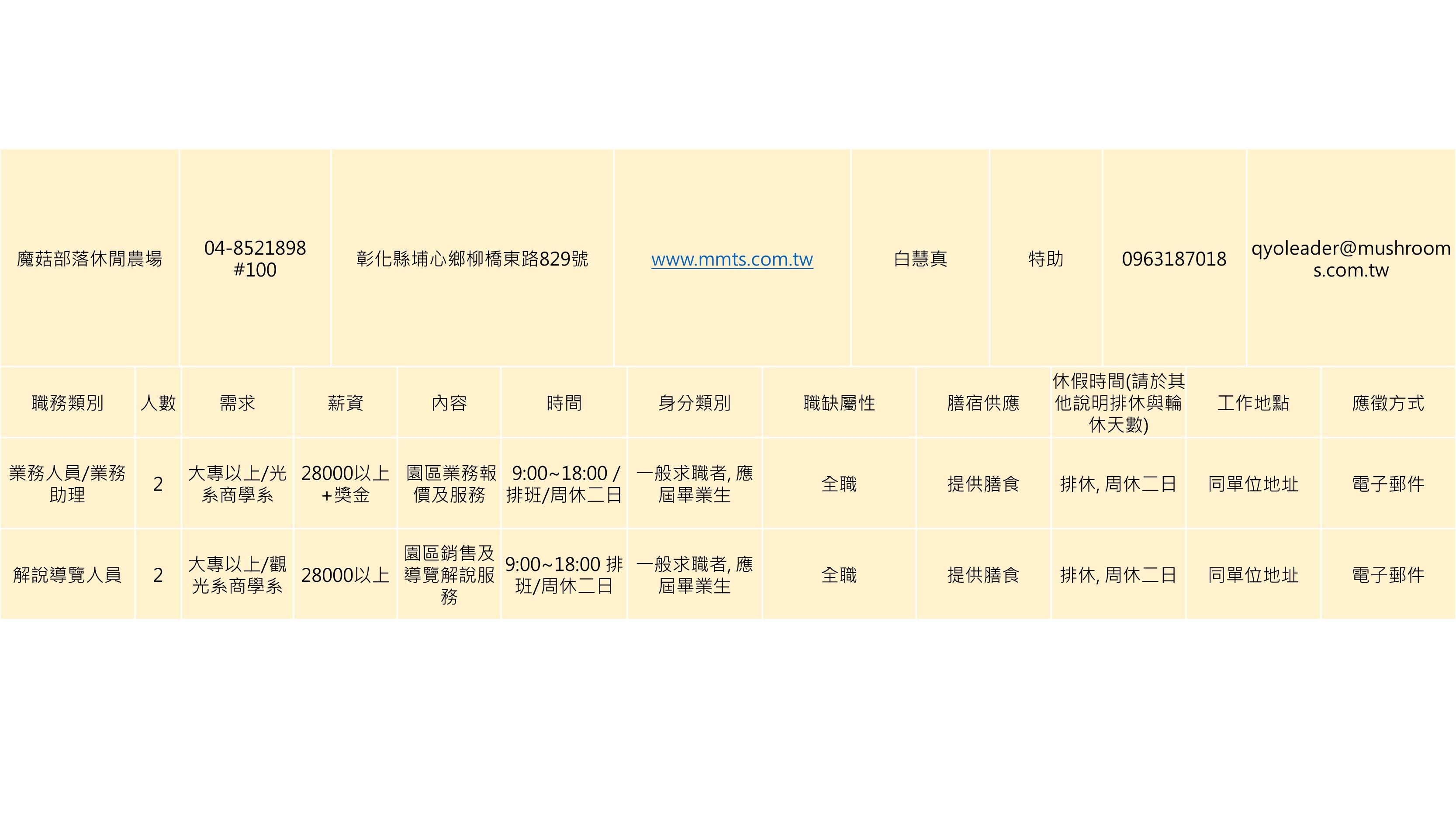Select the 身分類別 column header
This screenshot has width=1456, height=819.
695,402
